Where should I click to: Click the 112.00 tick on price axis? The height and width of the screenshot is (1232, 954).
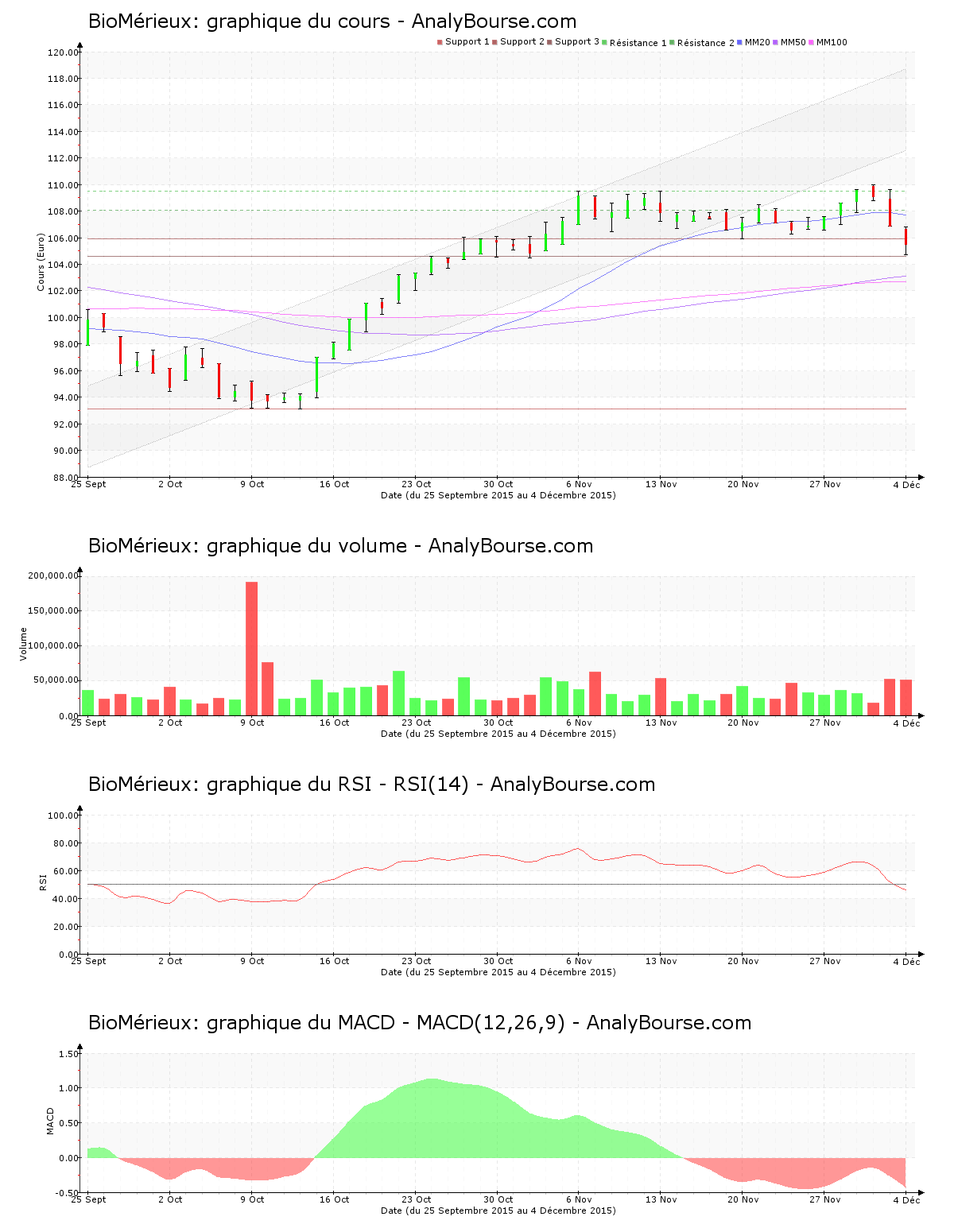click(63, 158)
